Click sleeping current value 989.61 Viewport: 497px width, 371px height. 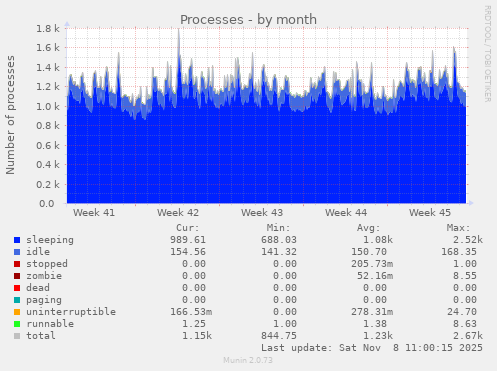pos(188,240)
